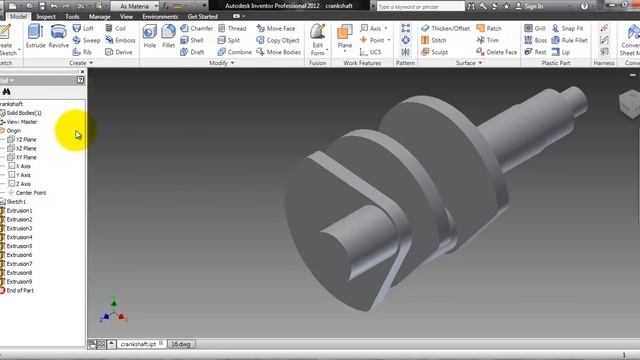This screenshot has width=640, height=360.
Task: Click the Stitch surface tool
Action: tap(433, 40)
